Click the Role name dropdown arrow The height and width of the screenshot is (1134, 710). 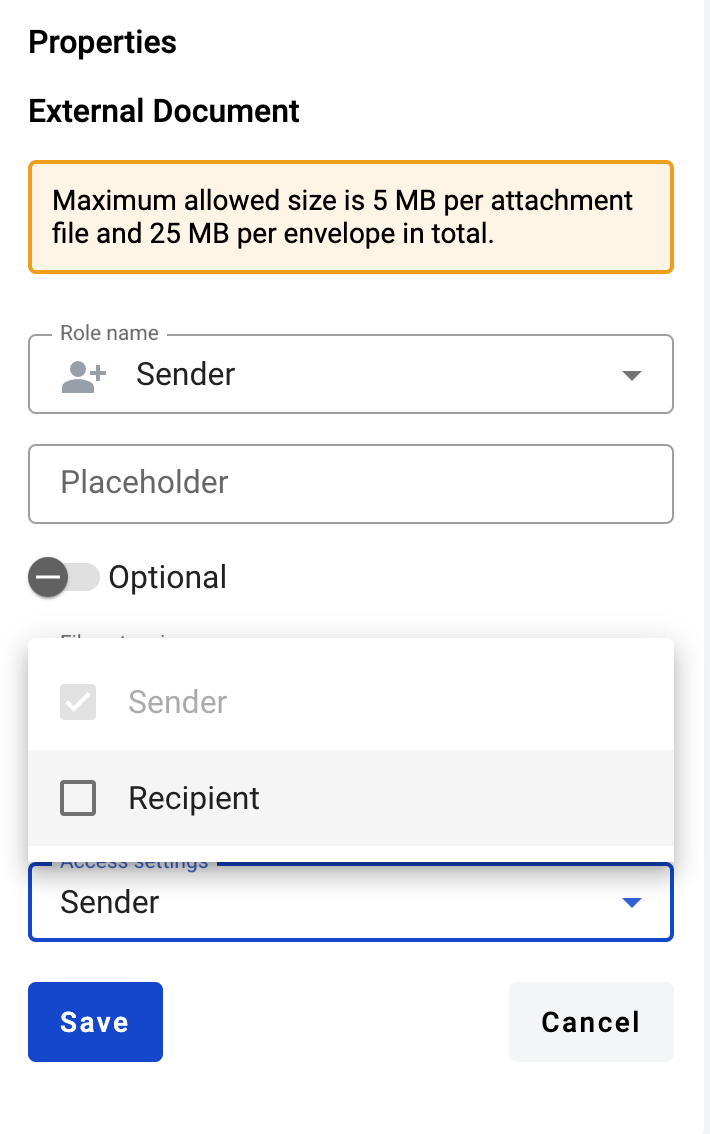631,376
